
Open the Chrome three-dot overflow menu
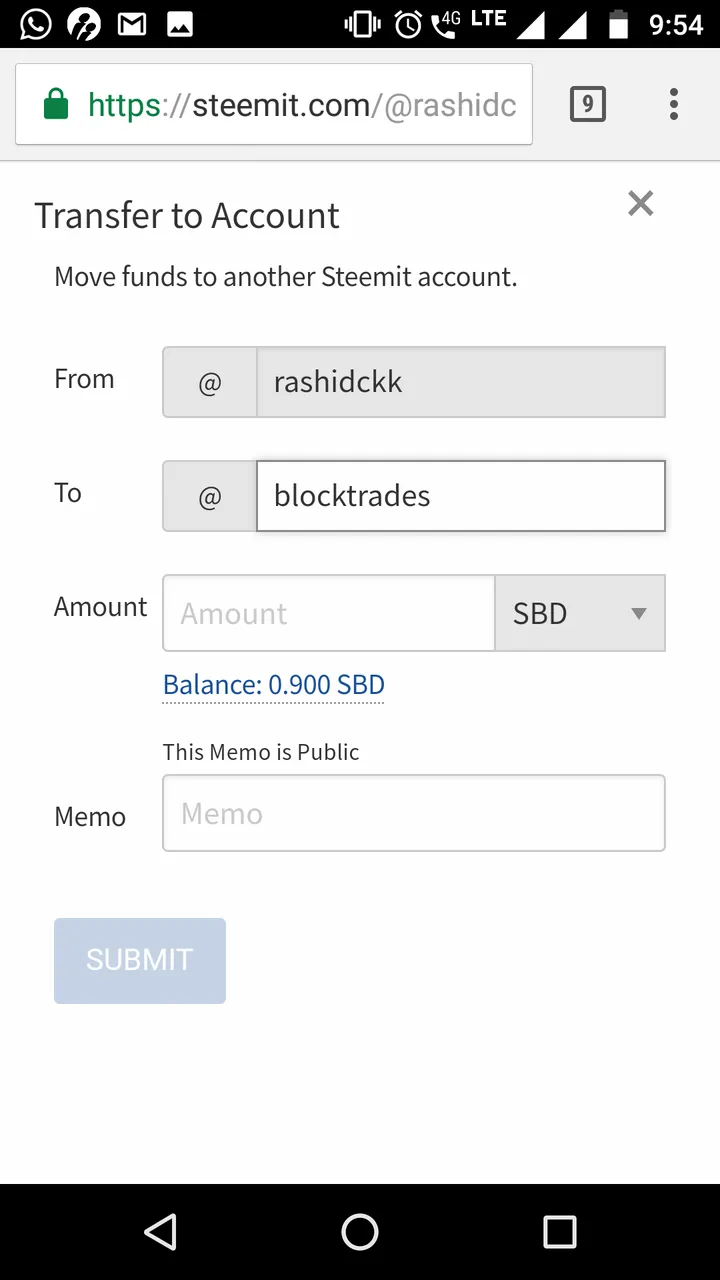pos(674,104)
